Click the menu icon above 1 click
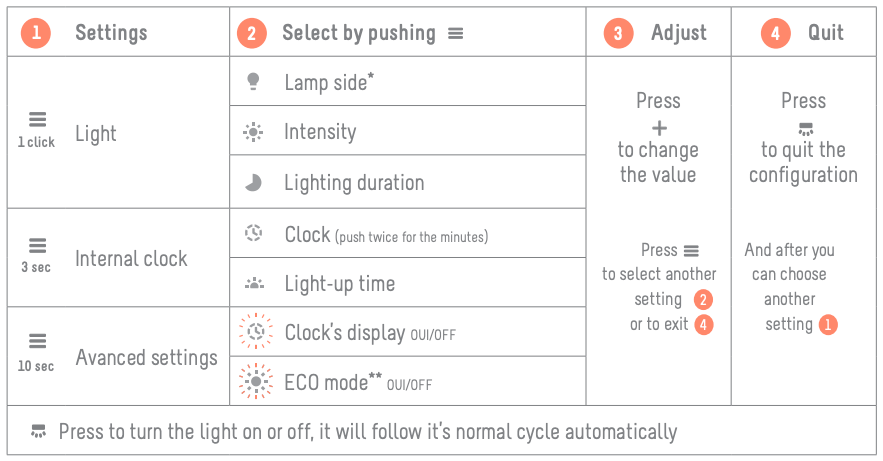This screenshot has width=883, height=461. point(38,119)
